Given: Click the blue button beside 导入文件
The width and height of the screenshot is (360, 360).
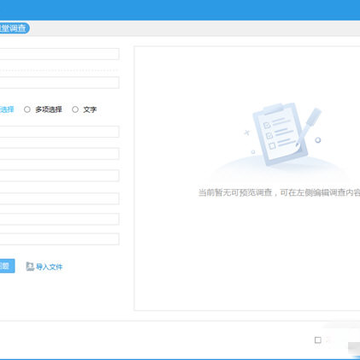Looking at the screenshot, I should 7,266.
